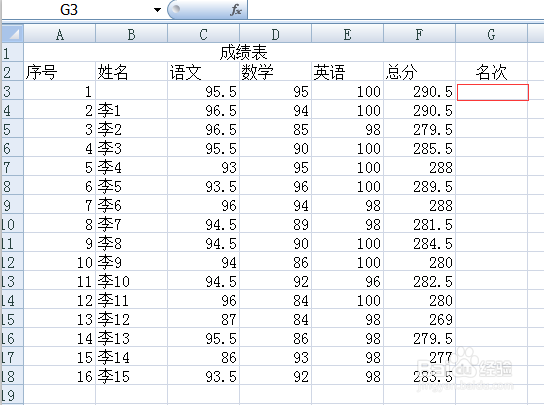Select row 19 header
544x405 pixels.
point(12,395)
